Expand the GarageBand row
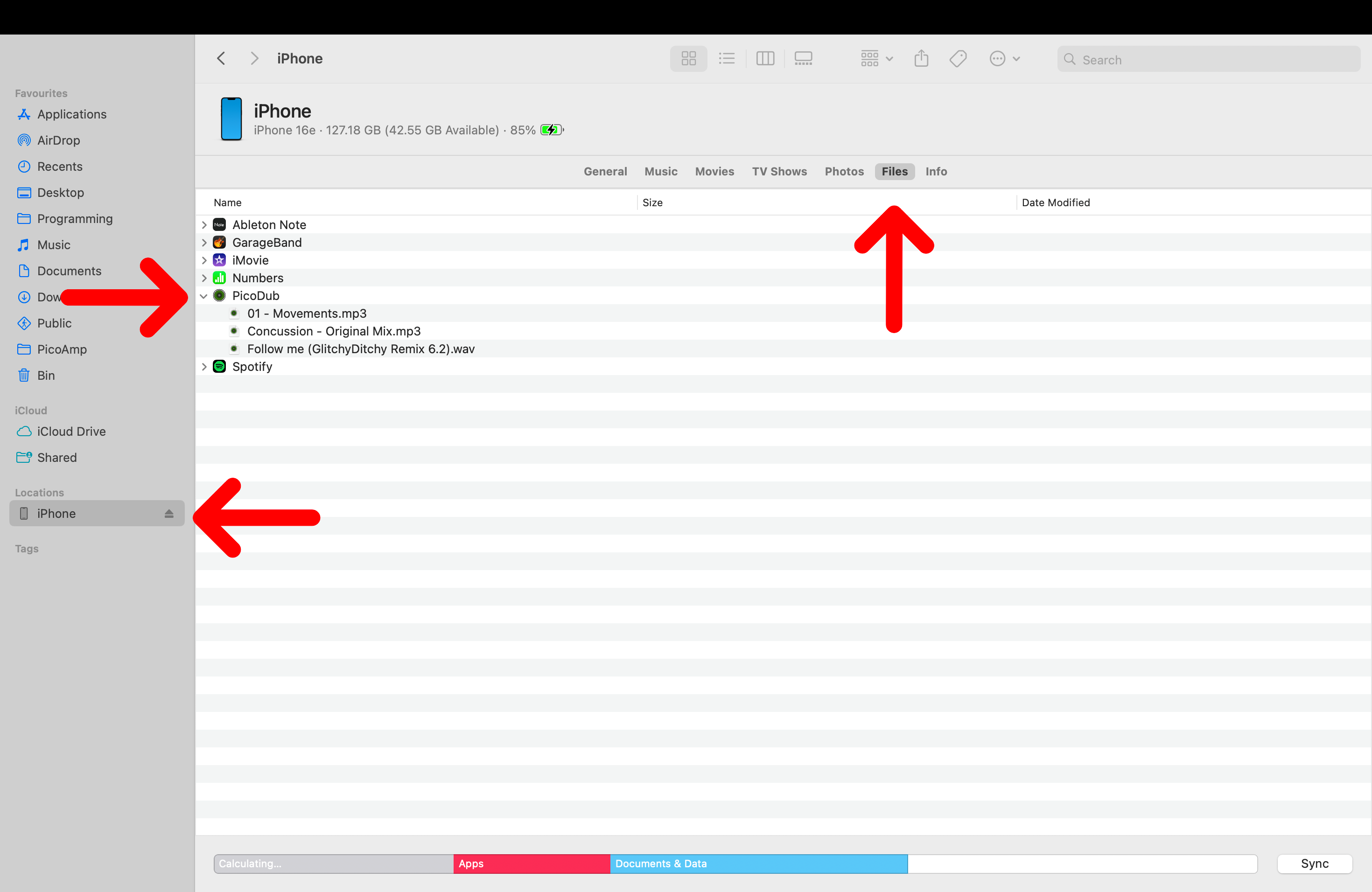 pos(204,243)
